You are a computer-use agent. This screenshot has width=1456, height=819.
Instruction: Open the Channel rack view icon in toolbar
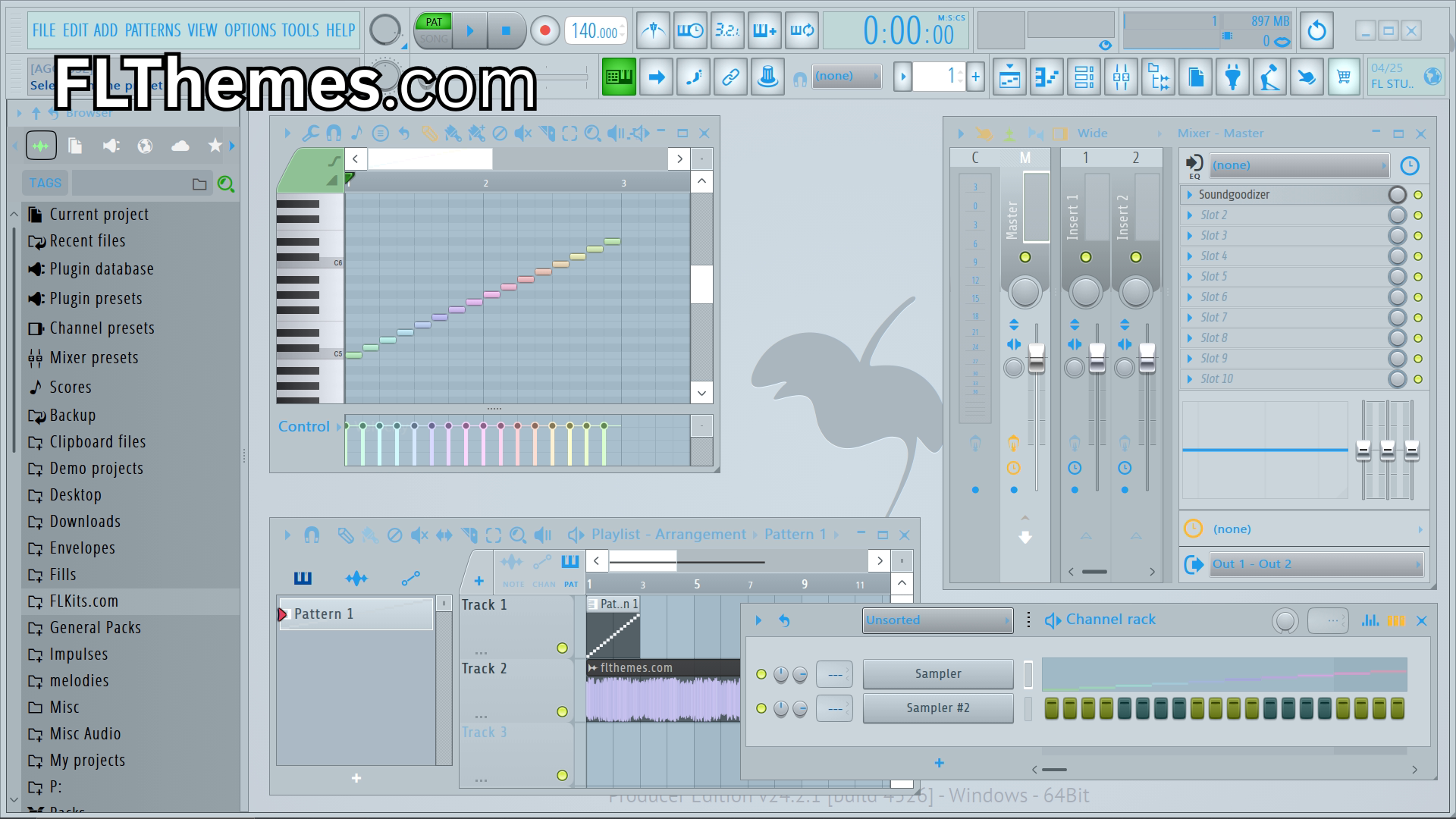pos(1084,77)
